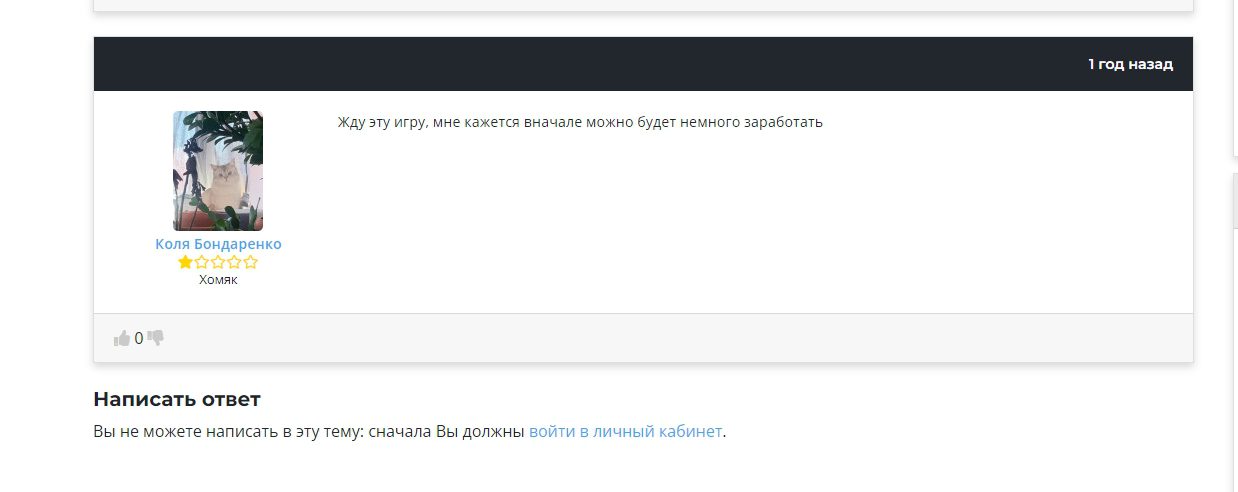Follow the 'войти в личный кабинет' link

tap(625, 432)
